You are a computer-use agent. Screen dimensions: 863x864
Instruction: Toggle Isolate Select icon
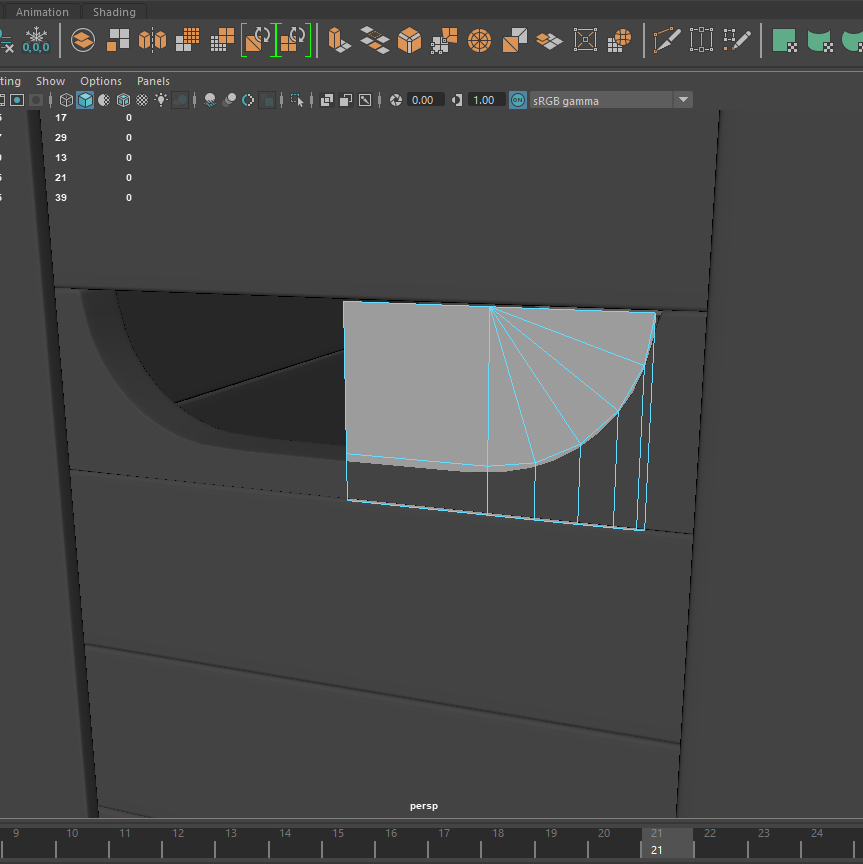pyautogui.click(x=297, y=100)
